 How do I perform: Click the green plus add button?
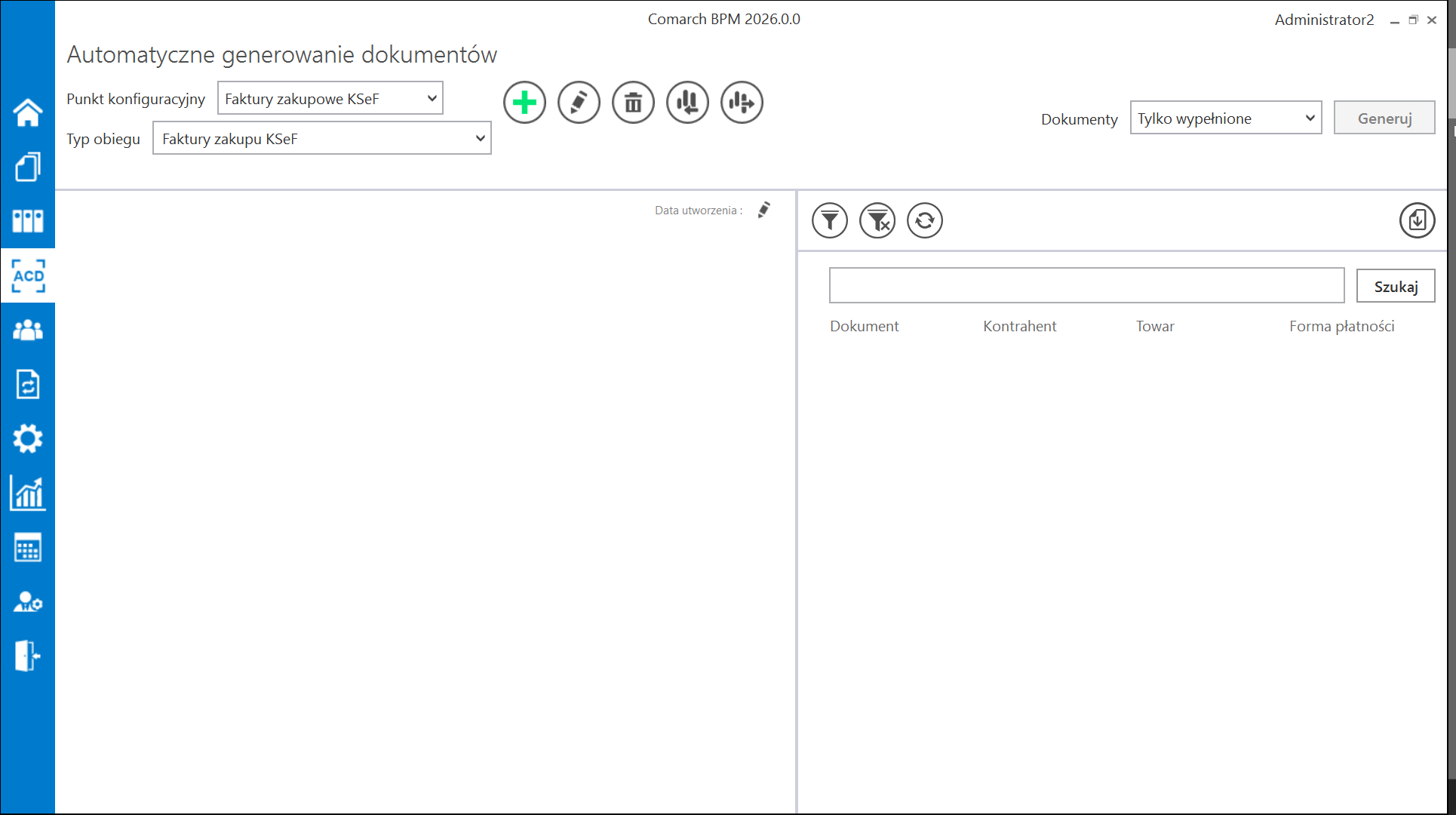pyautogui.click(x=524, y=103)
